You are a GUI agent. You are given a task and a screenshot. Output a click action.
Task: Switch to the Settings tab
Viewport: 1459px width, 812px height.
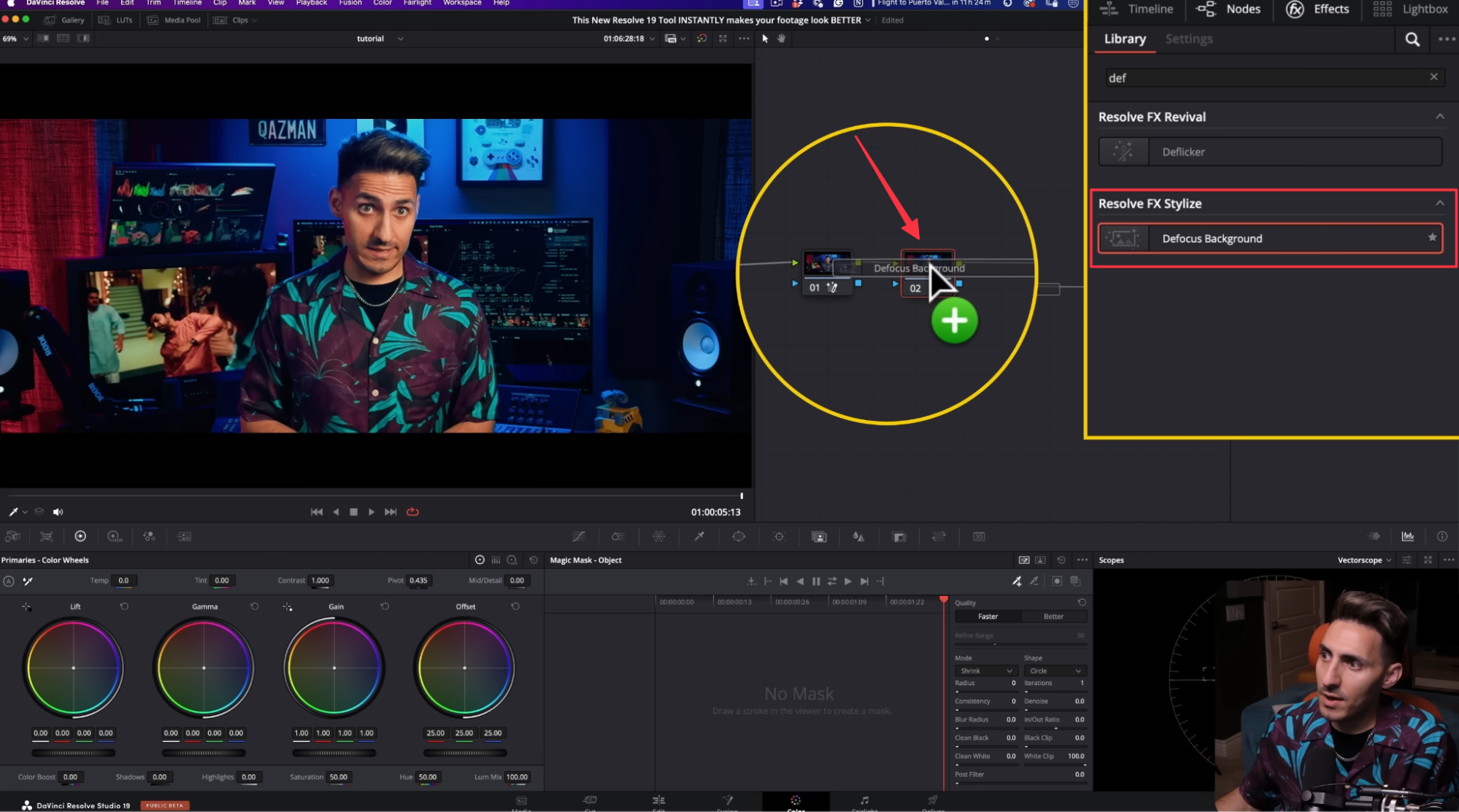[1188, 39]
